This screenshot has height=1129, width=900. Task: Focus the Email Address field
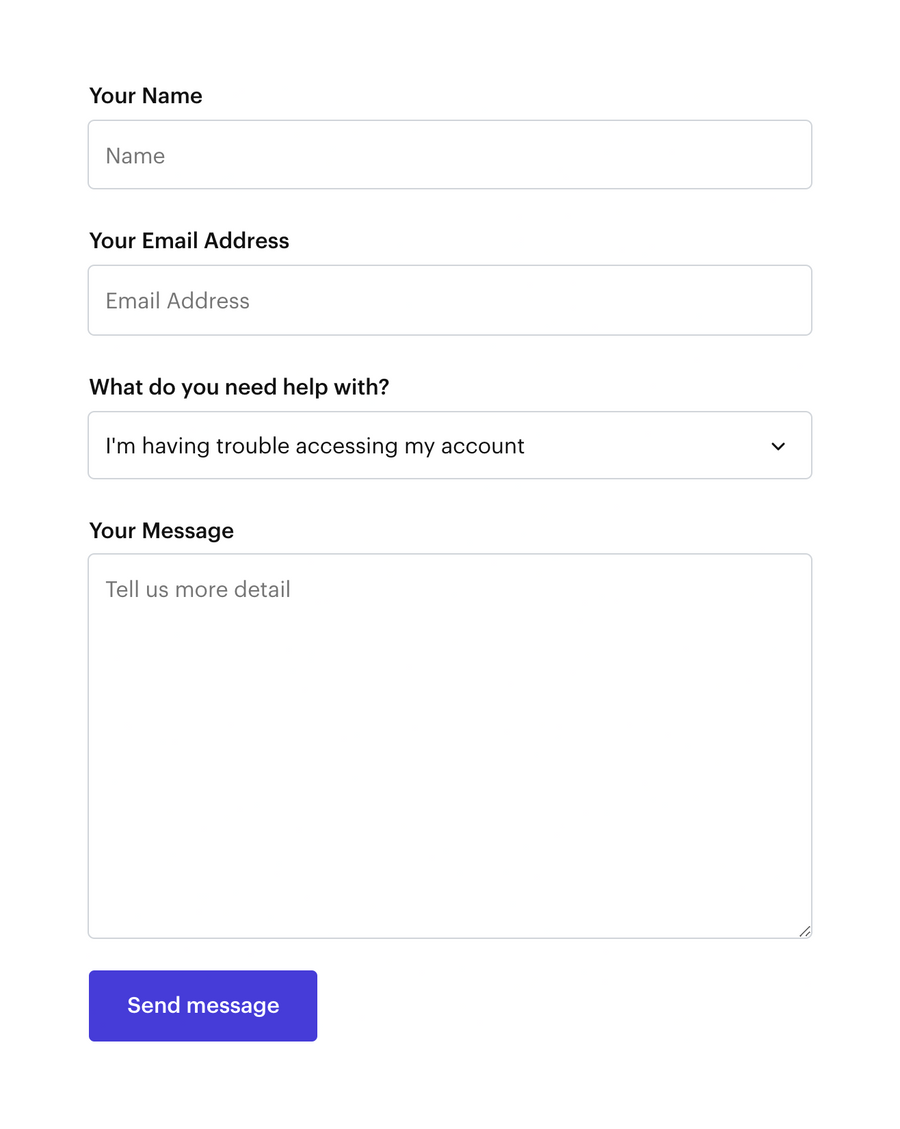450,300
